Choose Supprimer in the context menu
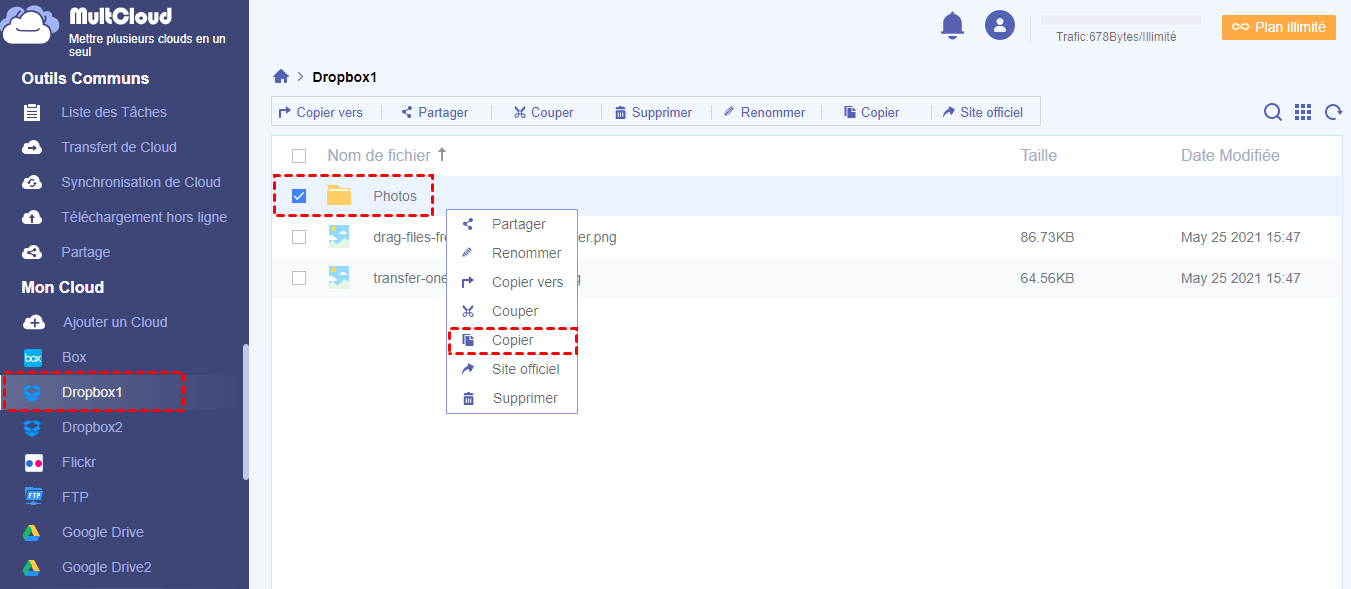 512,398
